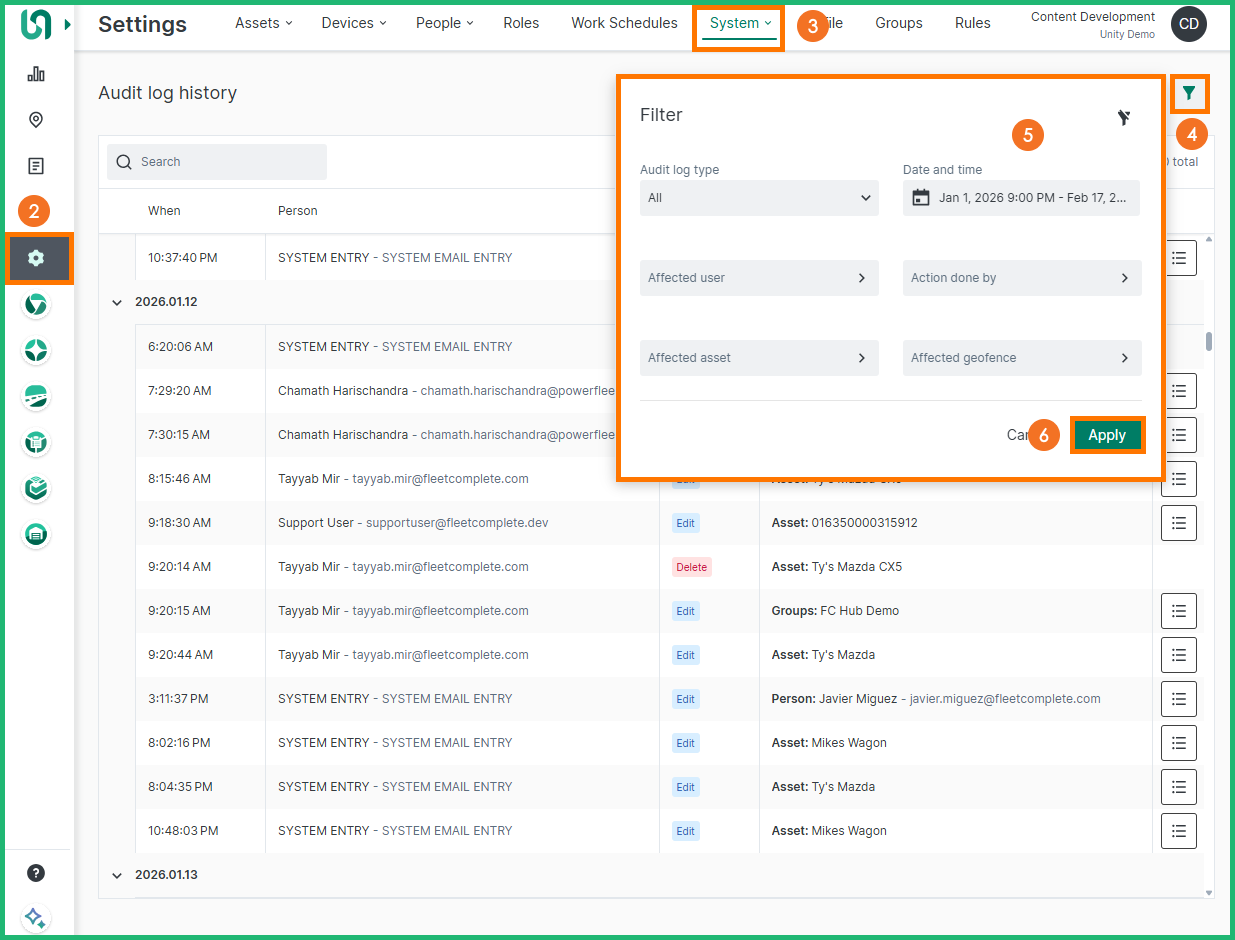The height and width of the screenshot is (940, 1235).
Task: Expand the 2026.01.13 date group
Action: coord(117,875)
